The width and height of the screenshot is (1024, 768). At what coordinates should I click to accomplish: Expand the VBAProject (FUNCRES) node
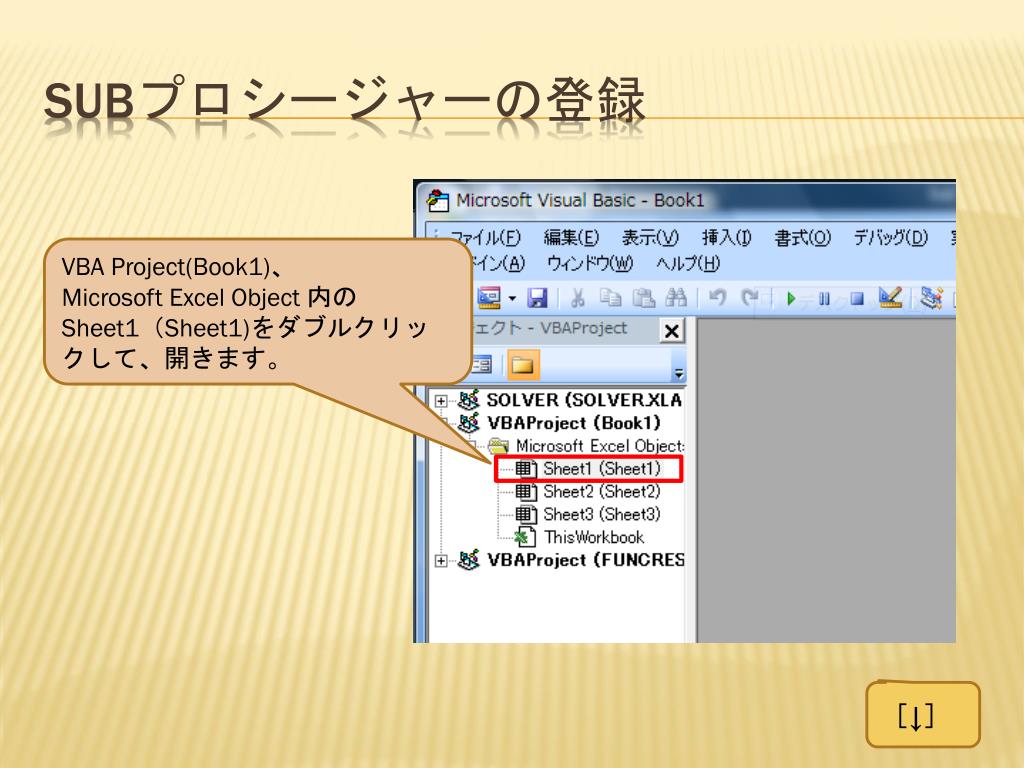coord(441,561)
